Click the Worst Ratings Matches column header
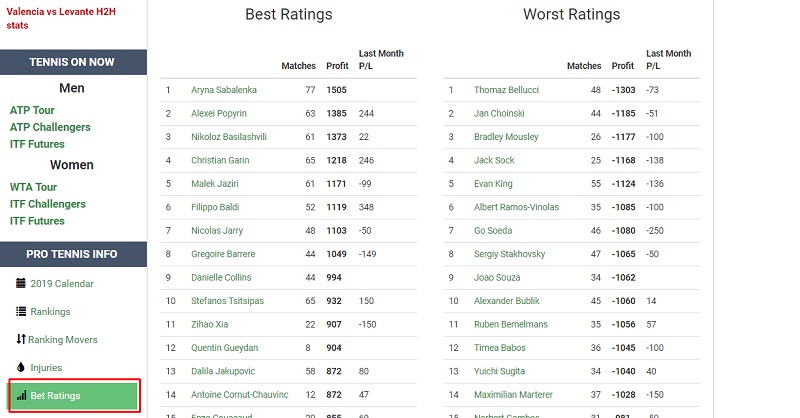 click(584, 66)
